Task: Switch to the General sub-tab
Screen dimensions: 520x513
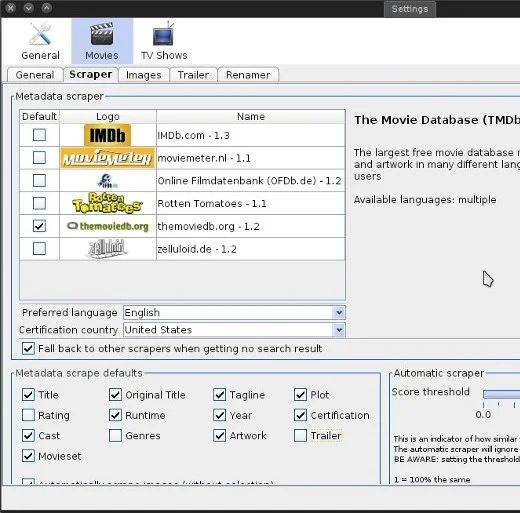Action: point(35,75)
